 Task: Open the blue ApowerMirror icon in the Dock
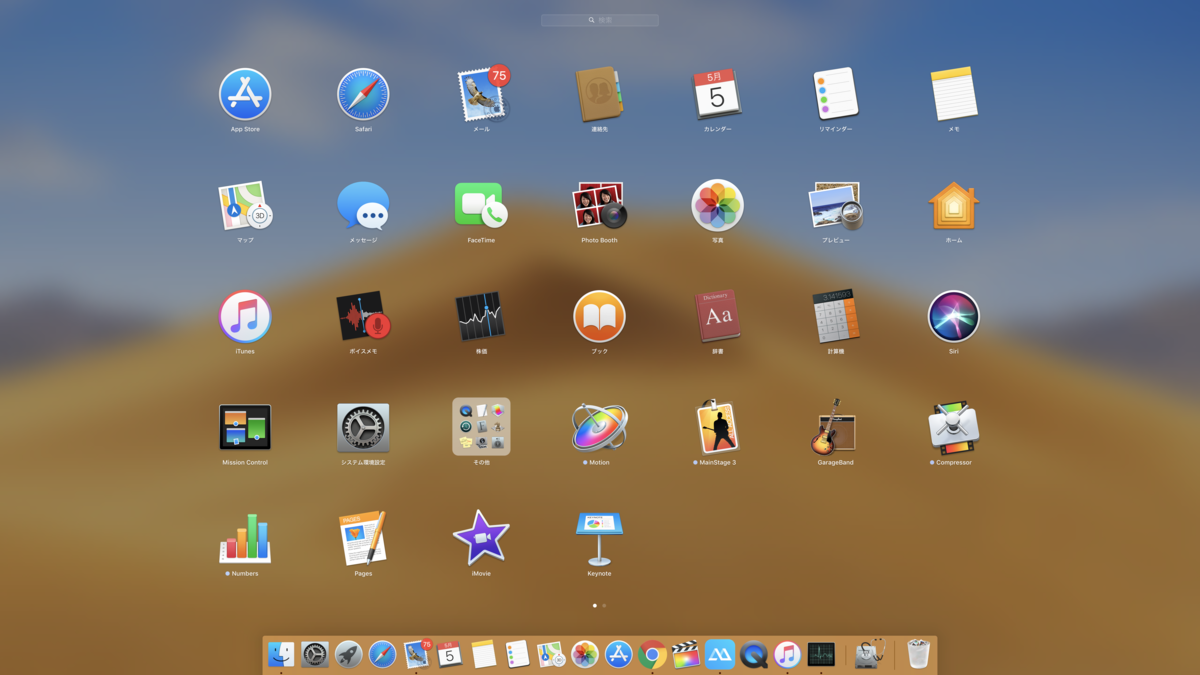point(720,654)
